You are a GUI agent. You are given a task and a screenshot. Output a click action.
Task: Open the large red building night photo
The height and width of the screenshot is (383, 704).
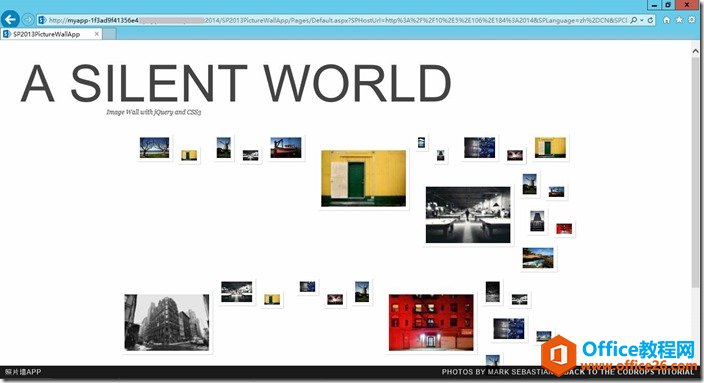[x=431, y=322]
